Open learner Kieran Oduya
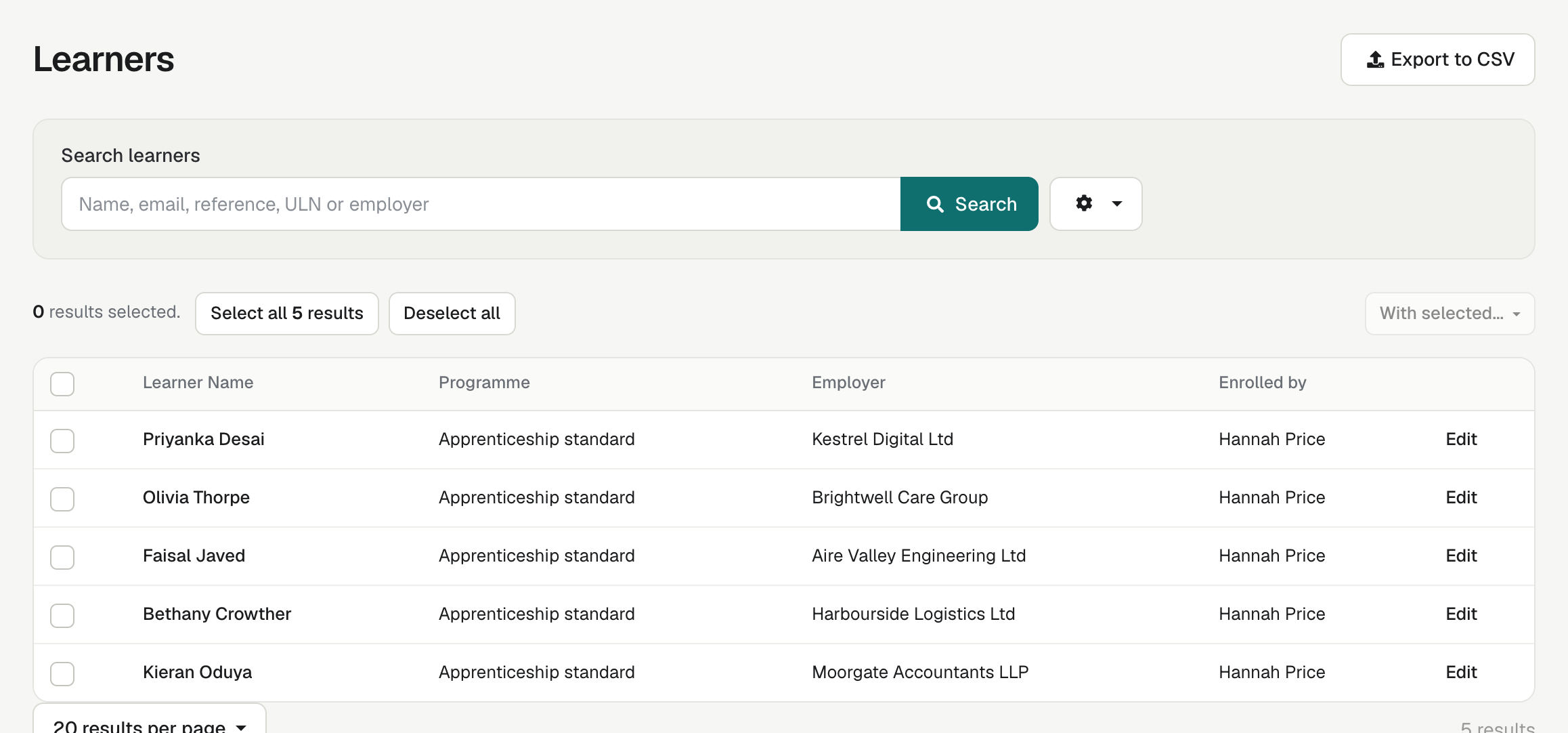Image resolution: width=1568 pixels, height=733 pixels. (197, 672)
